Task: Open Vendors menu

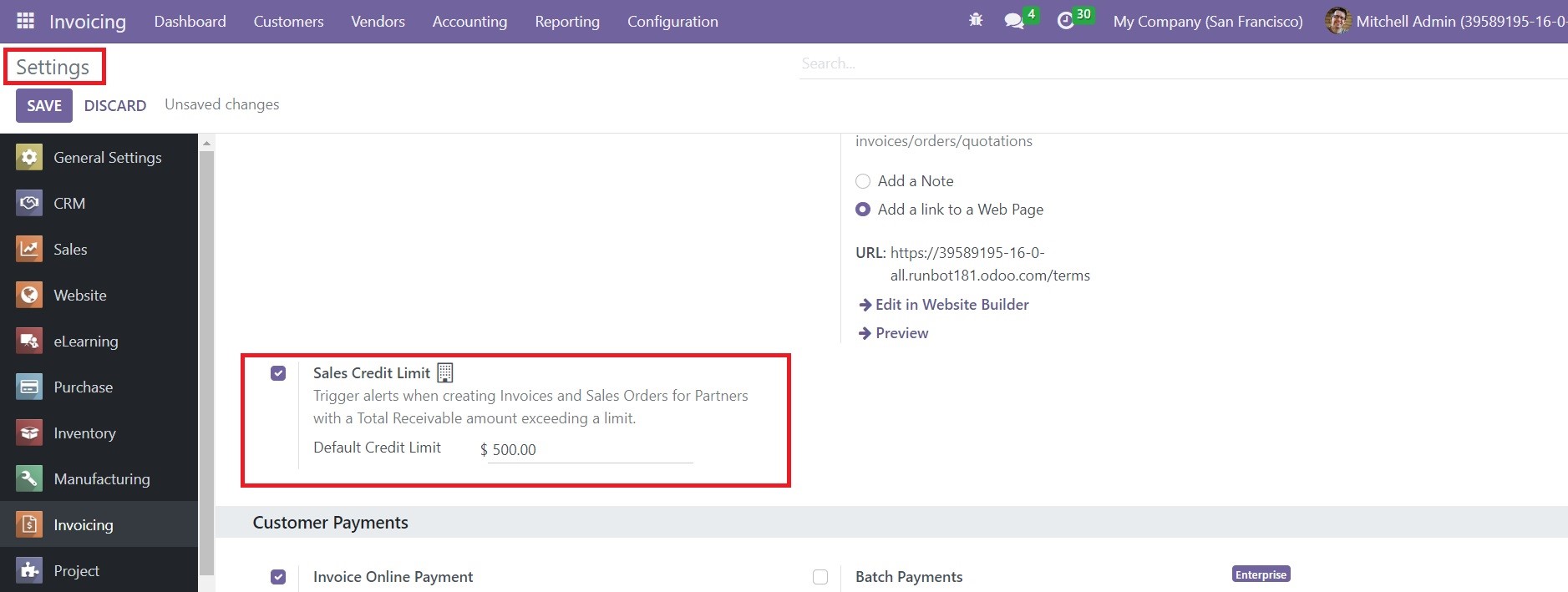Action: pyautogui.click(x=378, y=21)
